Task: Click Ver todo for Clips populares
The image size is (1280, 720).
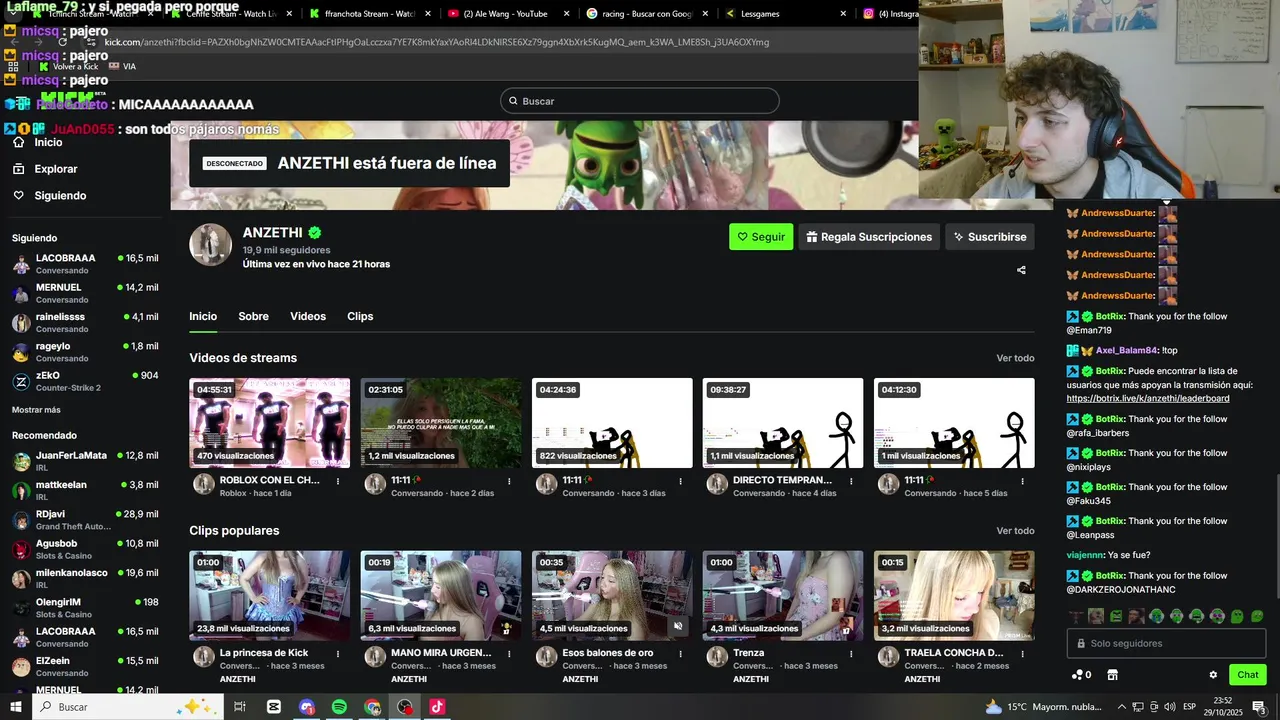Action: 1015,531
